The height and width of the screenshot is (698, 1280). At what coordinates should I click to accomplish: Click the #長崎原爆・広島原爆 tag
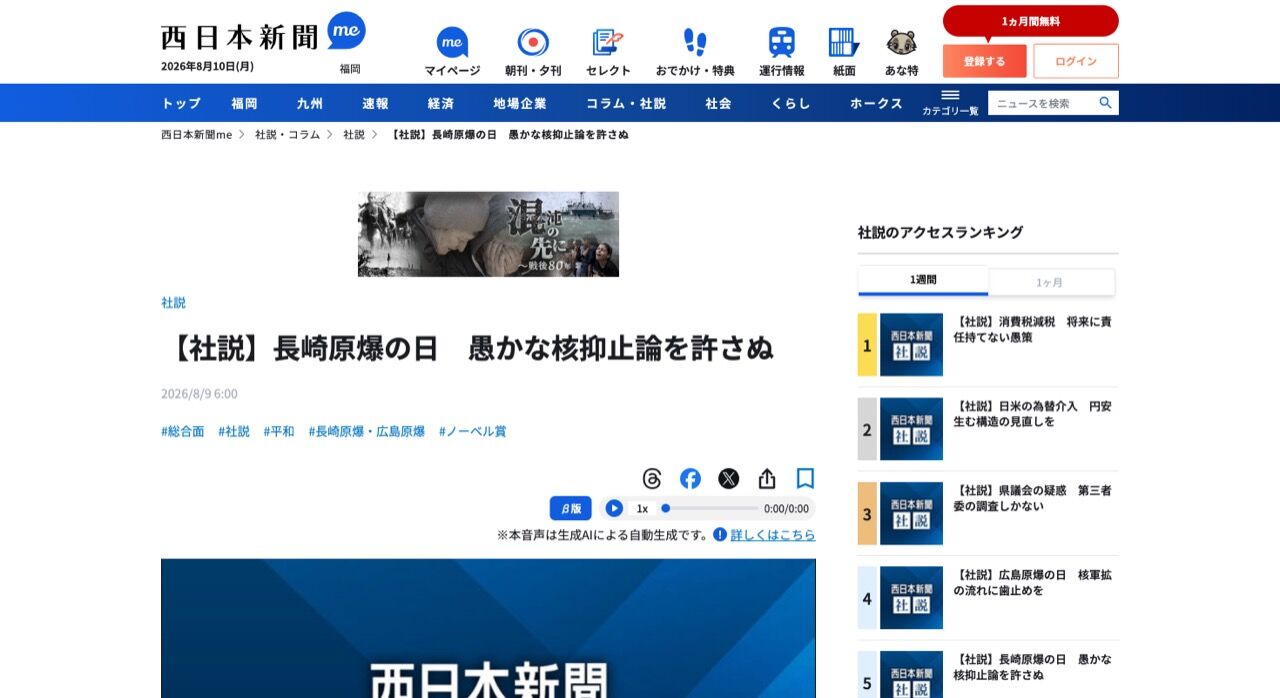(367, 431)
